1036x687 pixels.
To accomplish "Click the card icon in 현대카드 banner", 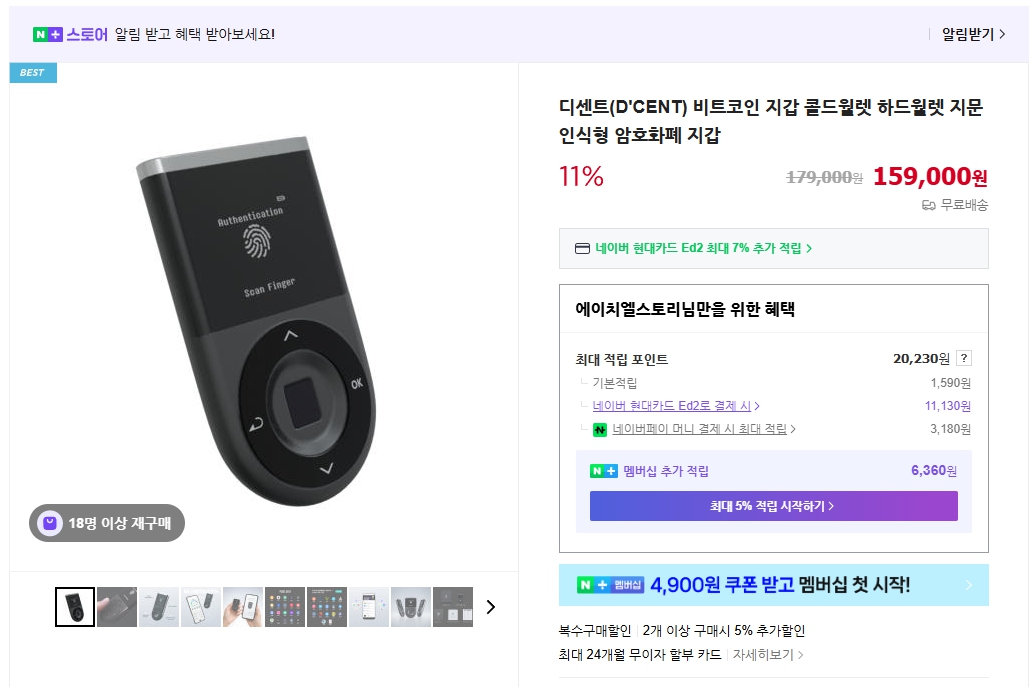I will (x=583, y=248).
